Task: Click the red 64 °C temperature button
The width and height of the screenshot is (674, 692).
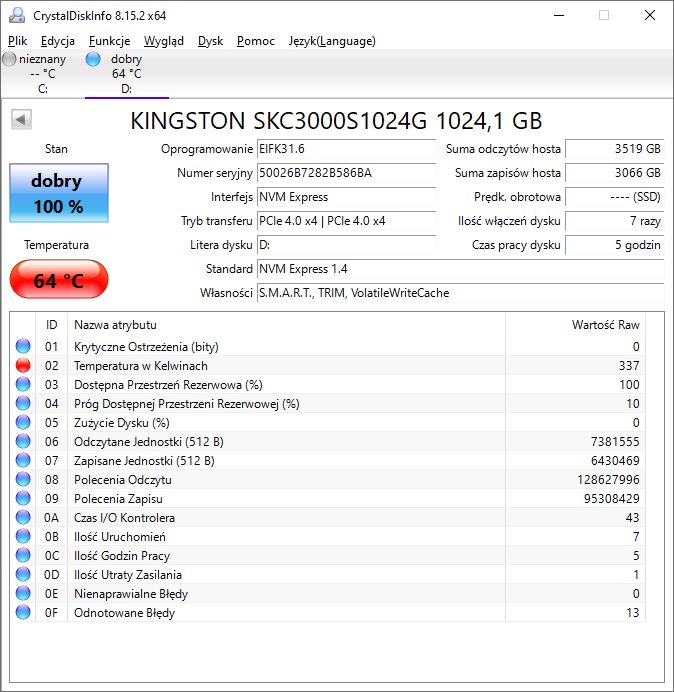Action: (x=59, y=280)
